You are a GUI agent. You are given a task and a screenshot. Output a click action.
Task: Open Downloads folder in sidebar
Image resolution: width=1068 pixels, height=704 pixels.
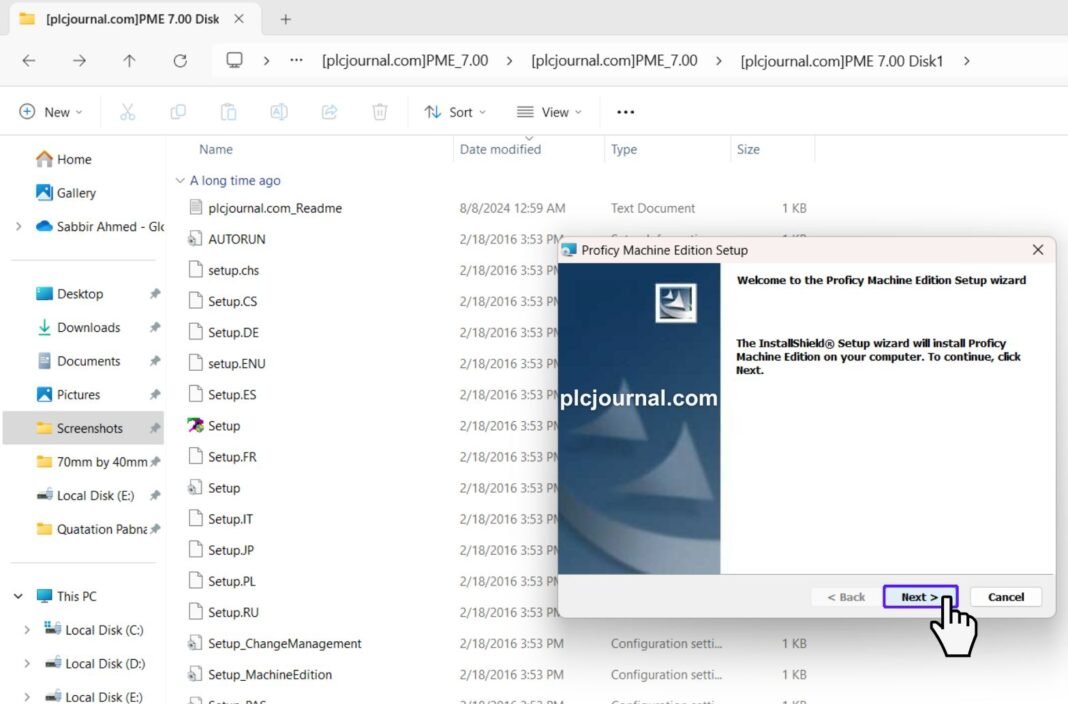pos(88,327)
